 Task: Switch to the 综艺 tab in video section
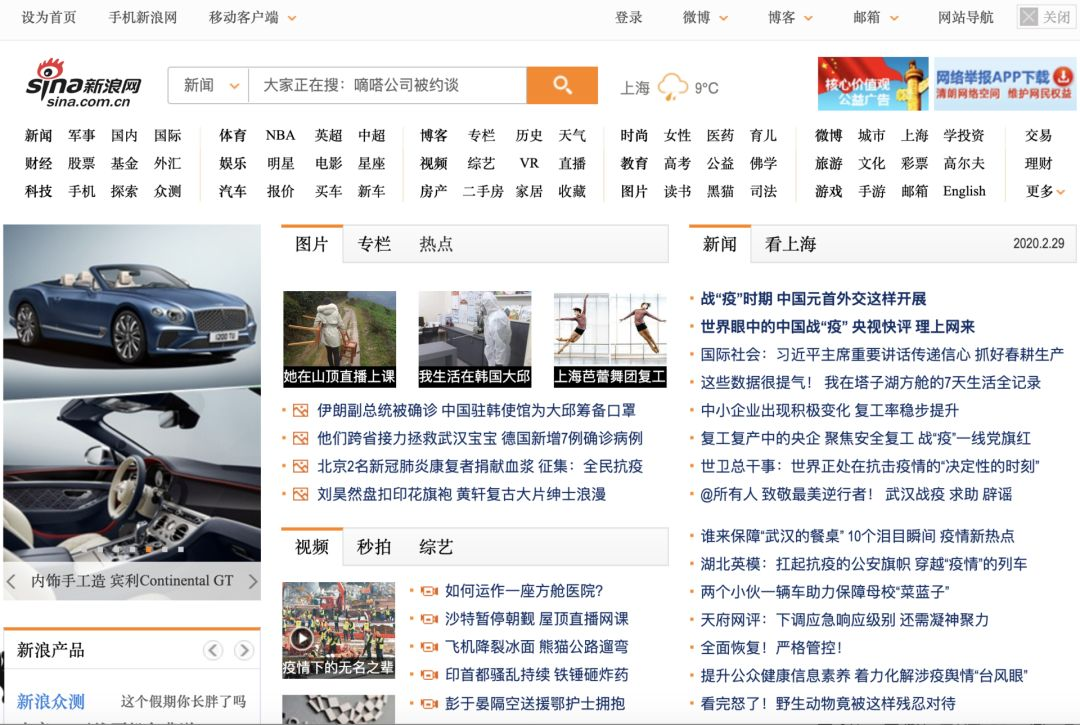click(x=436, y=547)
